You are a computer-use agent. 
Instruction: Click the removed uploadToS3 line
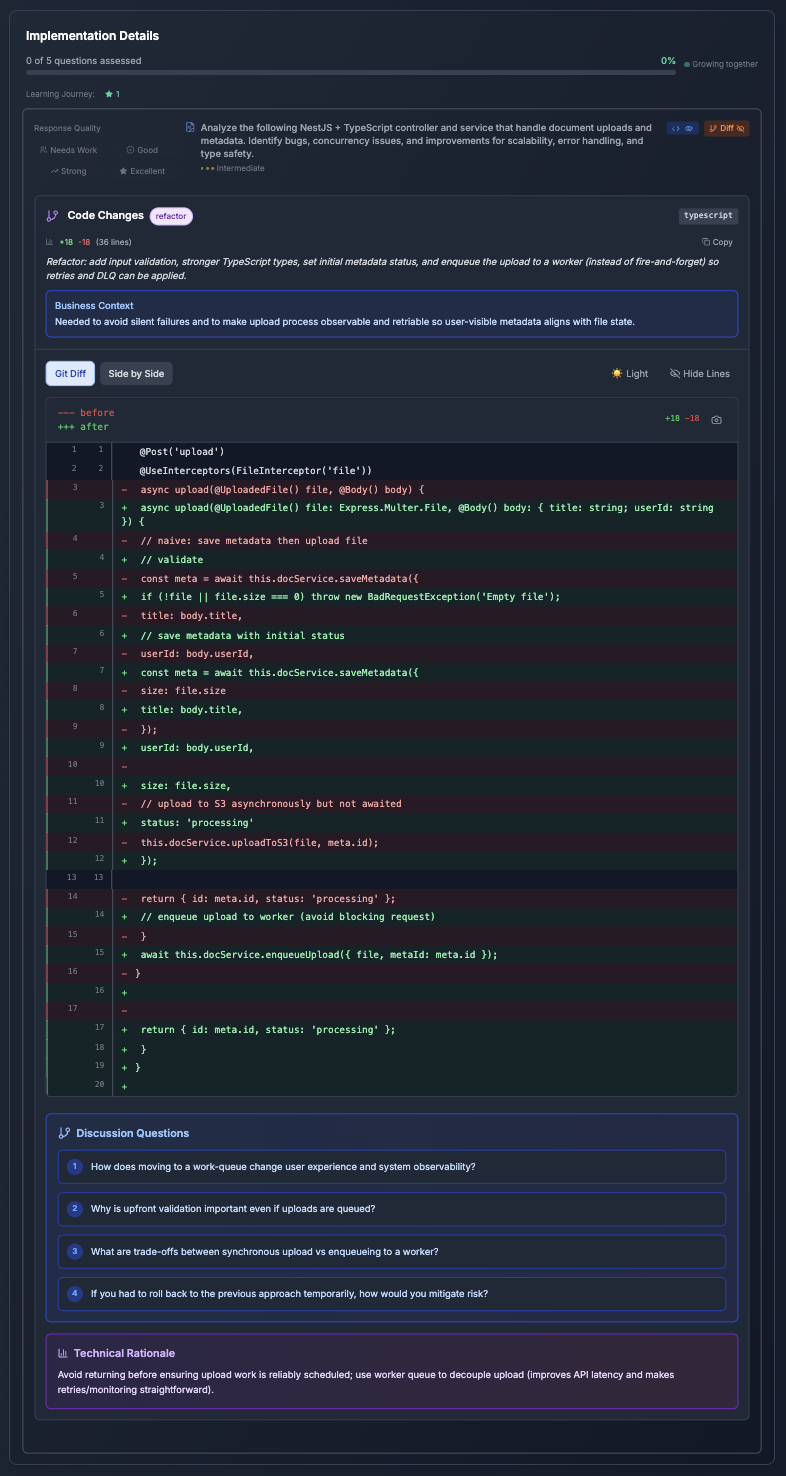(x=392, y=842)
